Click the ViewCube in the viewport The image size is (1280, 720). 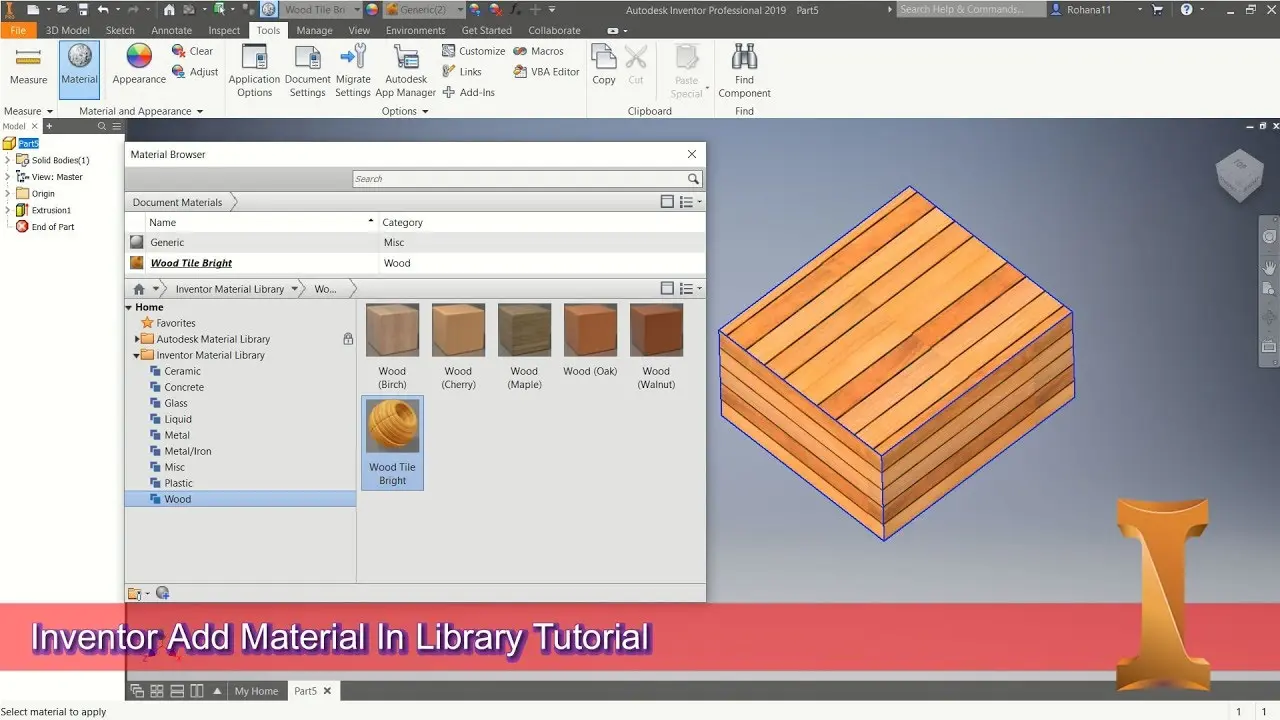[1238, 175]
